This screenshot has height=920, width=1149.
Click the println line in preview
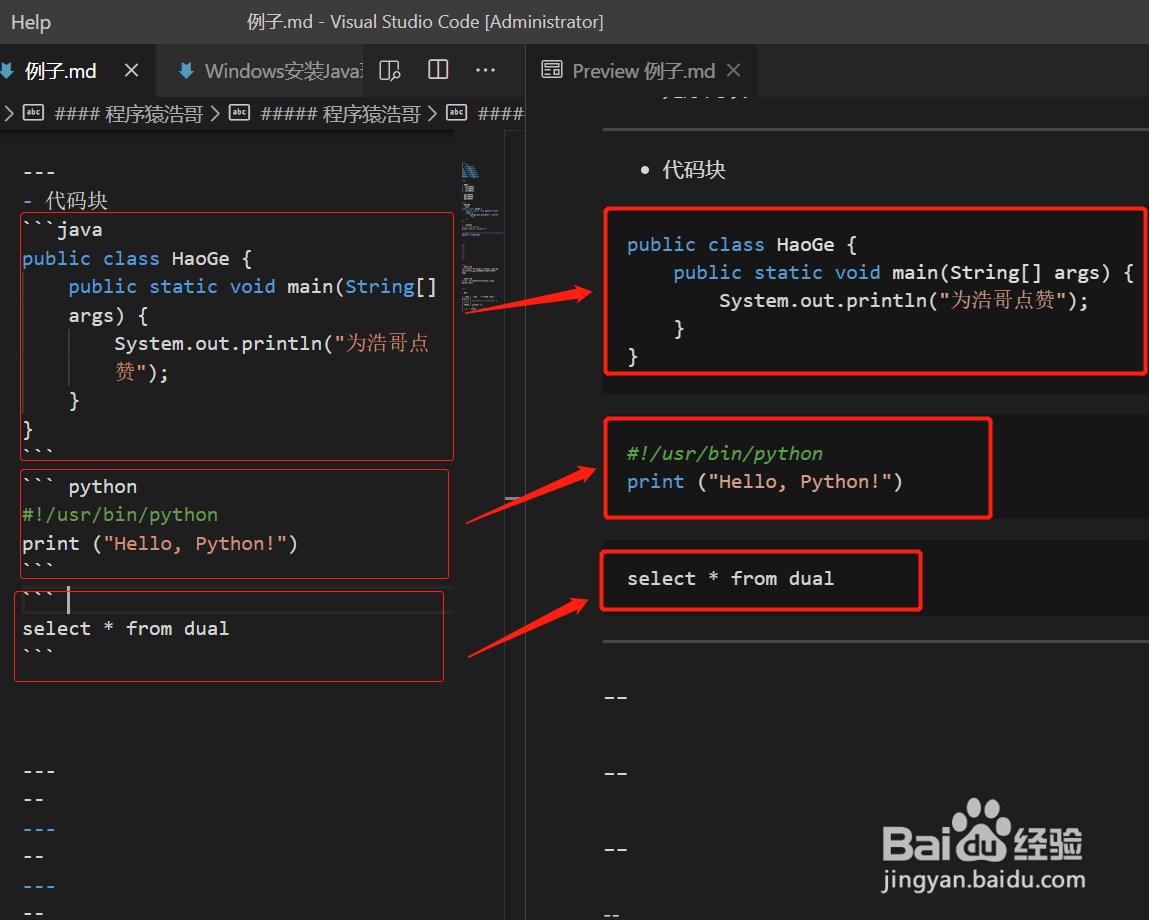pyautogui.click(x=904, y=301)
